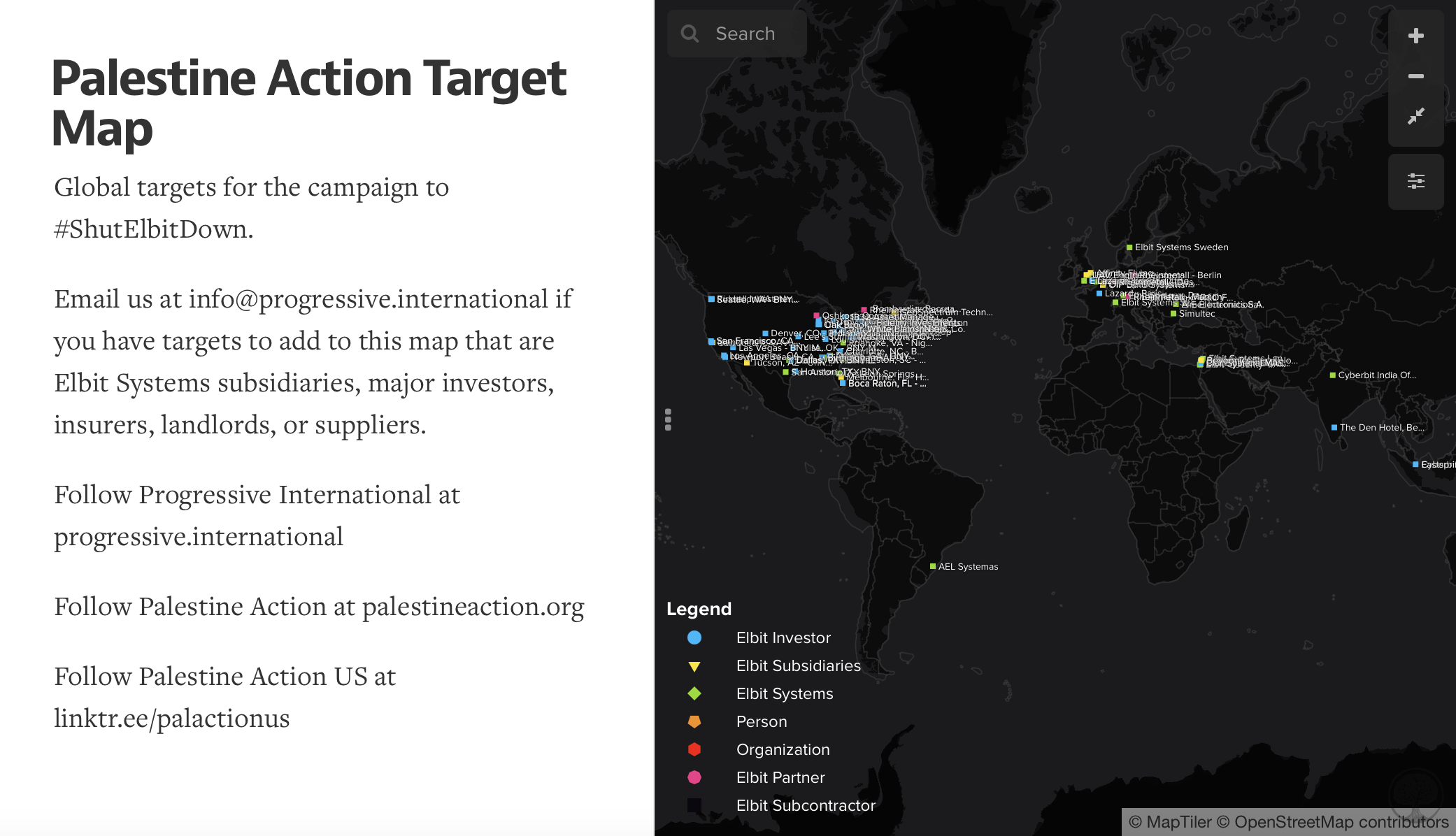Select the Seattle, WA - BNY marker
The width and height of the screenshot is (1456, 836).
(x=711, y=299)
